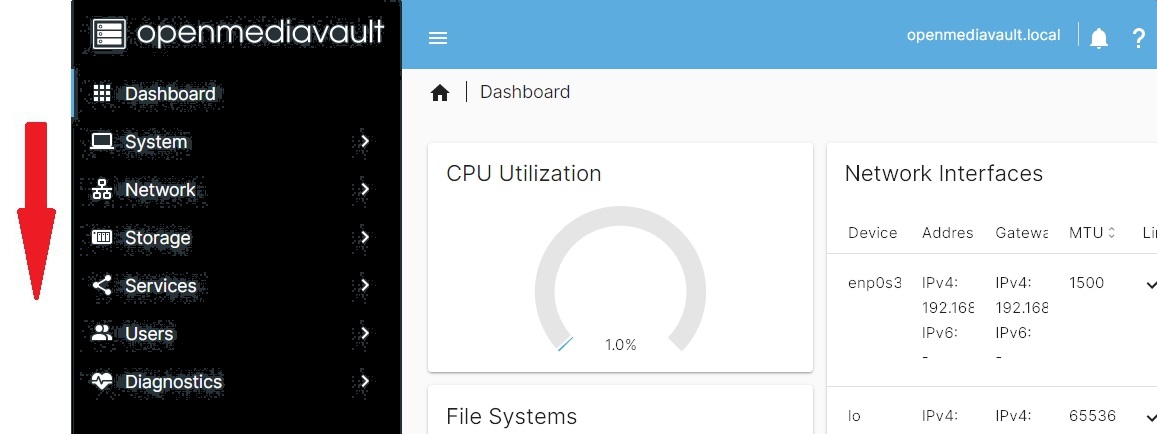This screenshot has width=1157, height=434.
Task: Click the Services share icon
Action: click(x=101, y=285)
